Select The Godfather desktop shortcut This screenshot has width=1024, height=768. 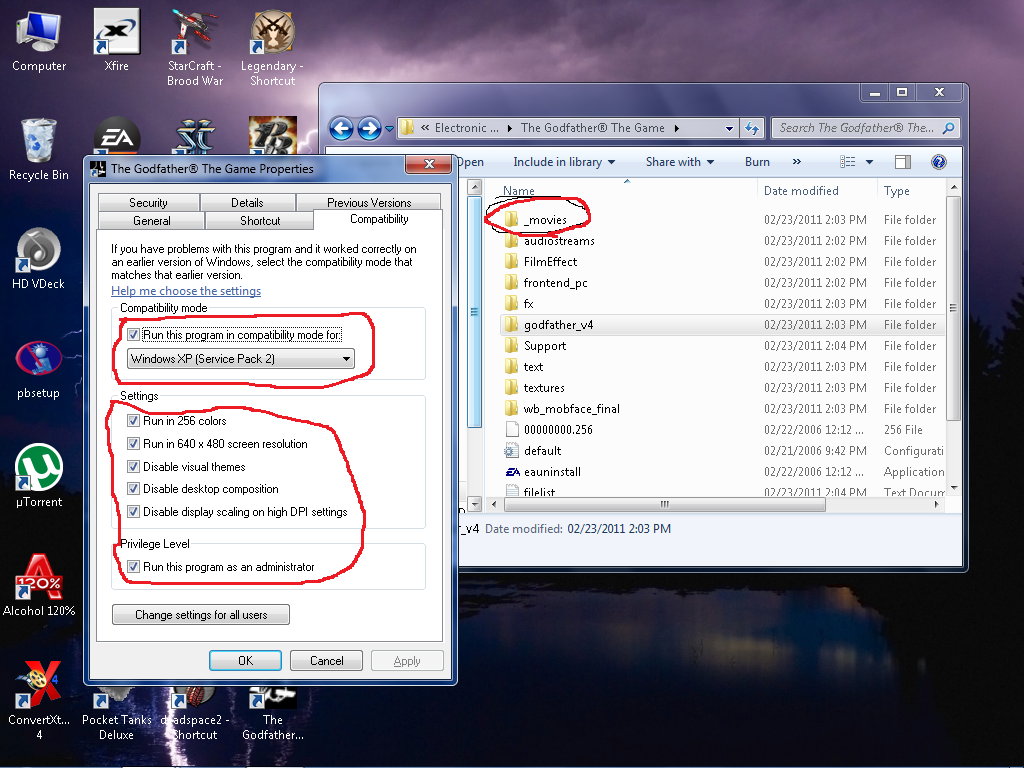272,714
